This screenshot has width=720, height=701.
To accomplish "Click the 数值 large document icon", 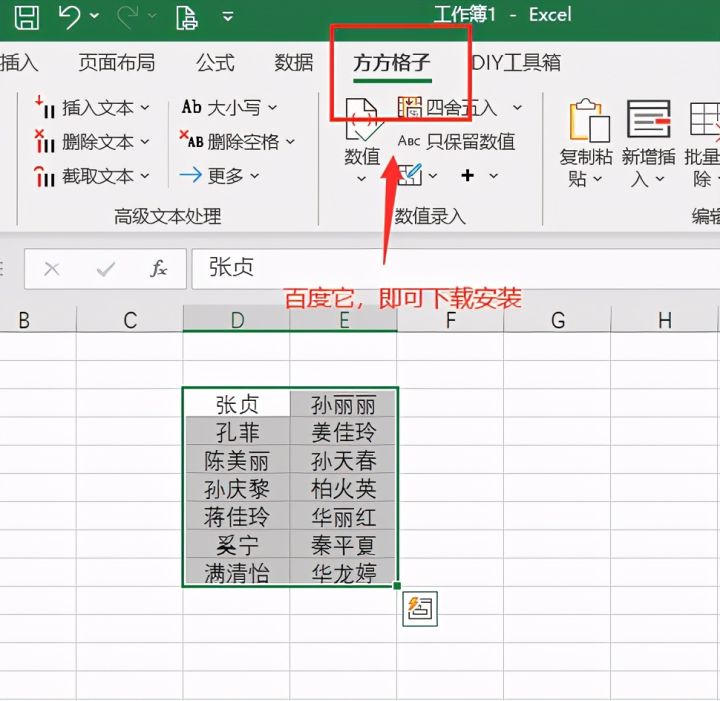I will [x=362, y=120].
